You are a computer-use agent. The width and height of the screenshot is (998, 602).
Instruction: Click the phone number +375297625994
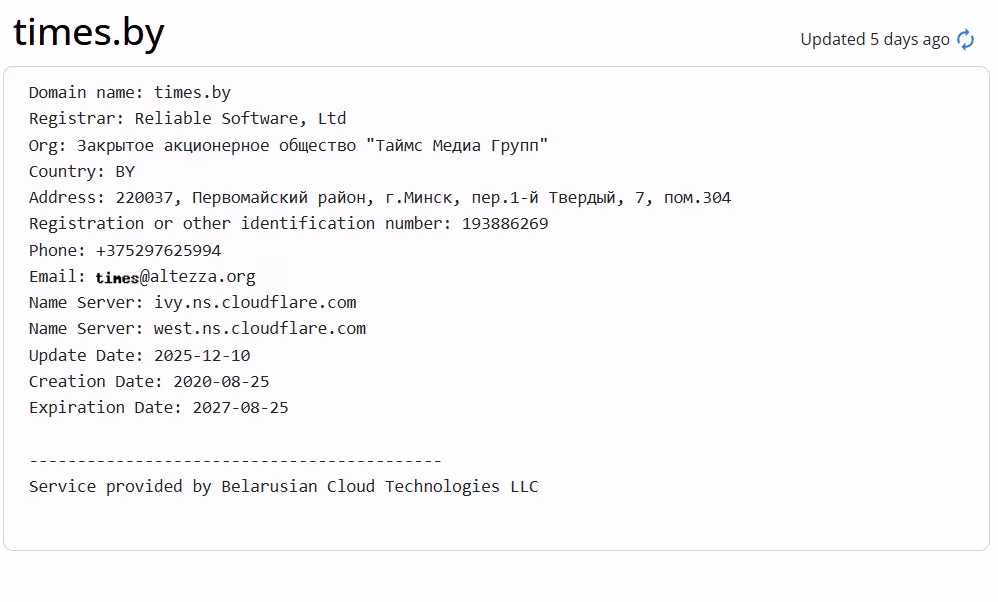[x=158, y=250]
